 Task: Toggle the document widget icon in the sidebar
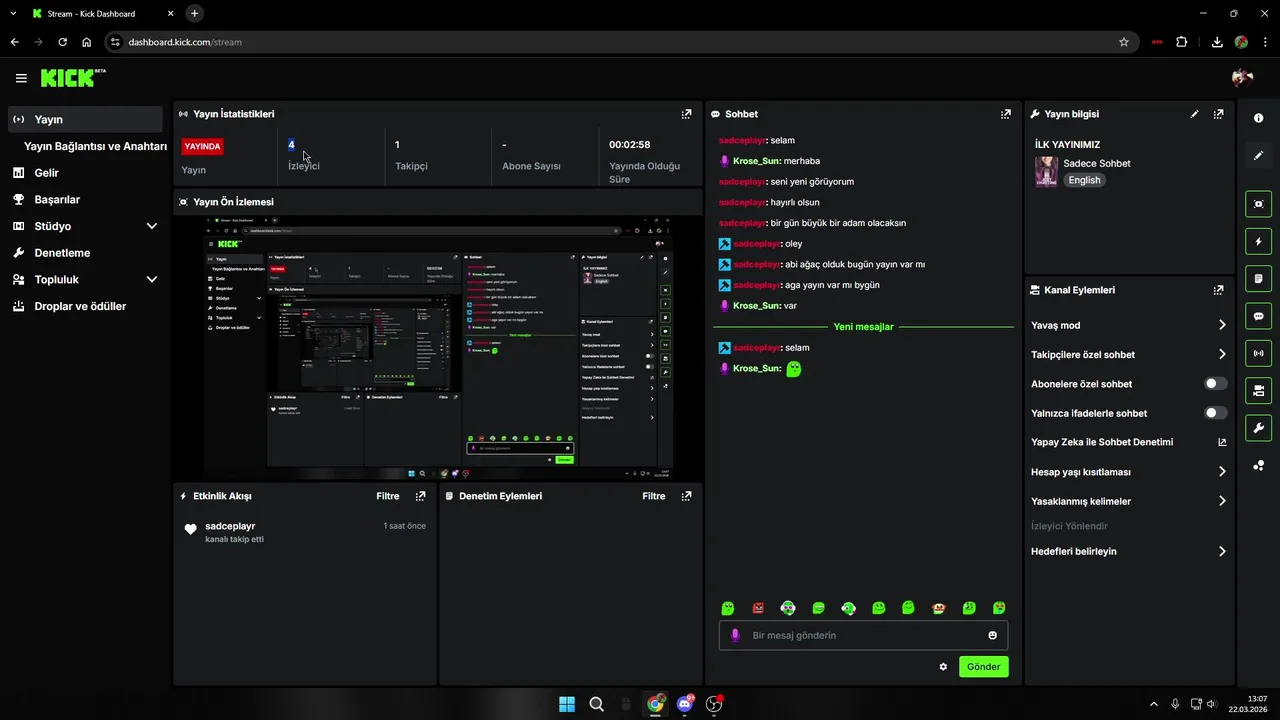(x=1258, y=278)
